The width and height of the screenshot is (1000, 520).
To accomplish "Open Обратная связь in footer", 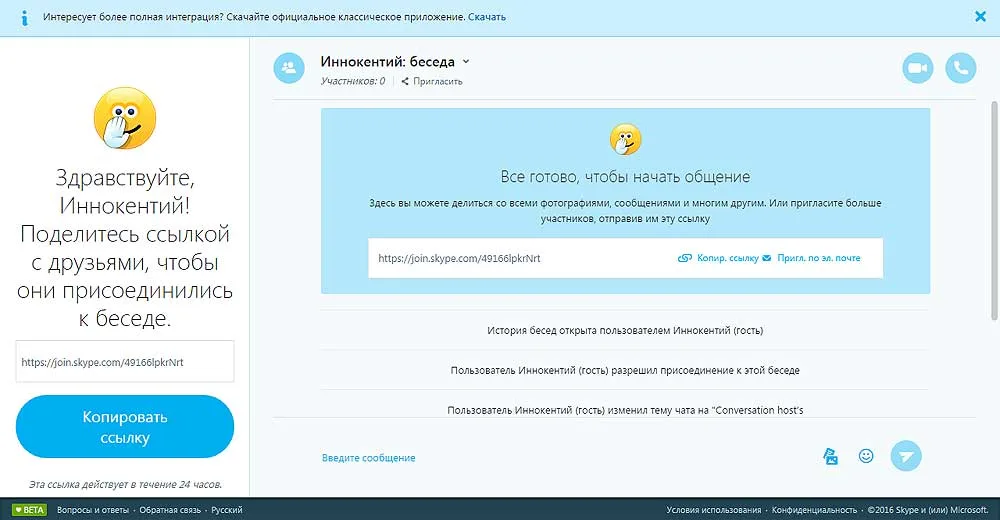I will tap(170, 510).
